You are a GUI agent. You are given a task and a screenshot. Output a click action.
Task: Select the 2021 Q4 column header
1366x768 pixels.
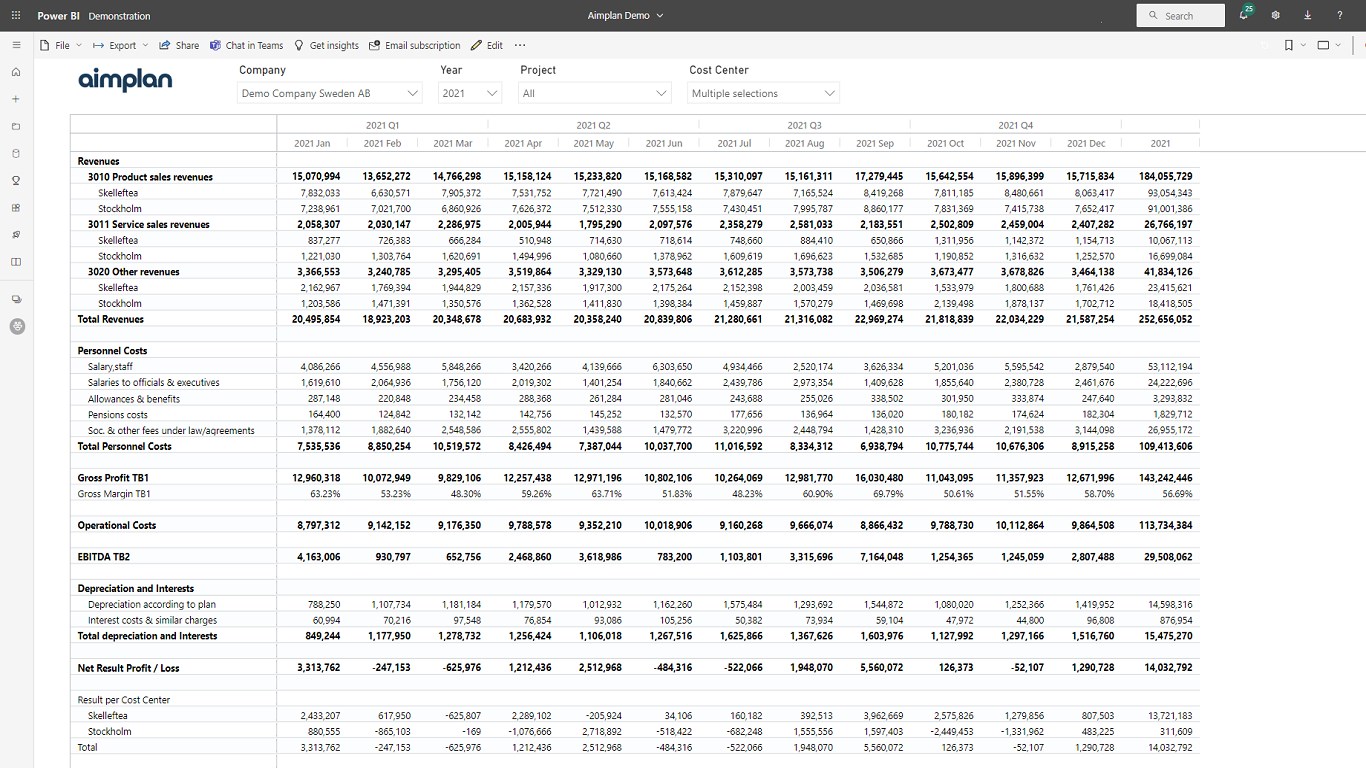[x=1015, y=125]
